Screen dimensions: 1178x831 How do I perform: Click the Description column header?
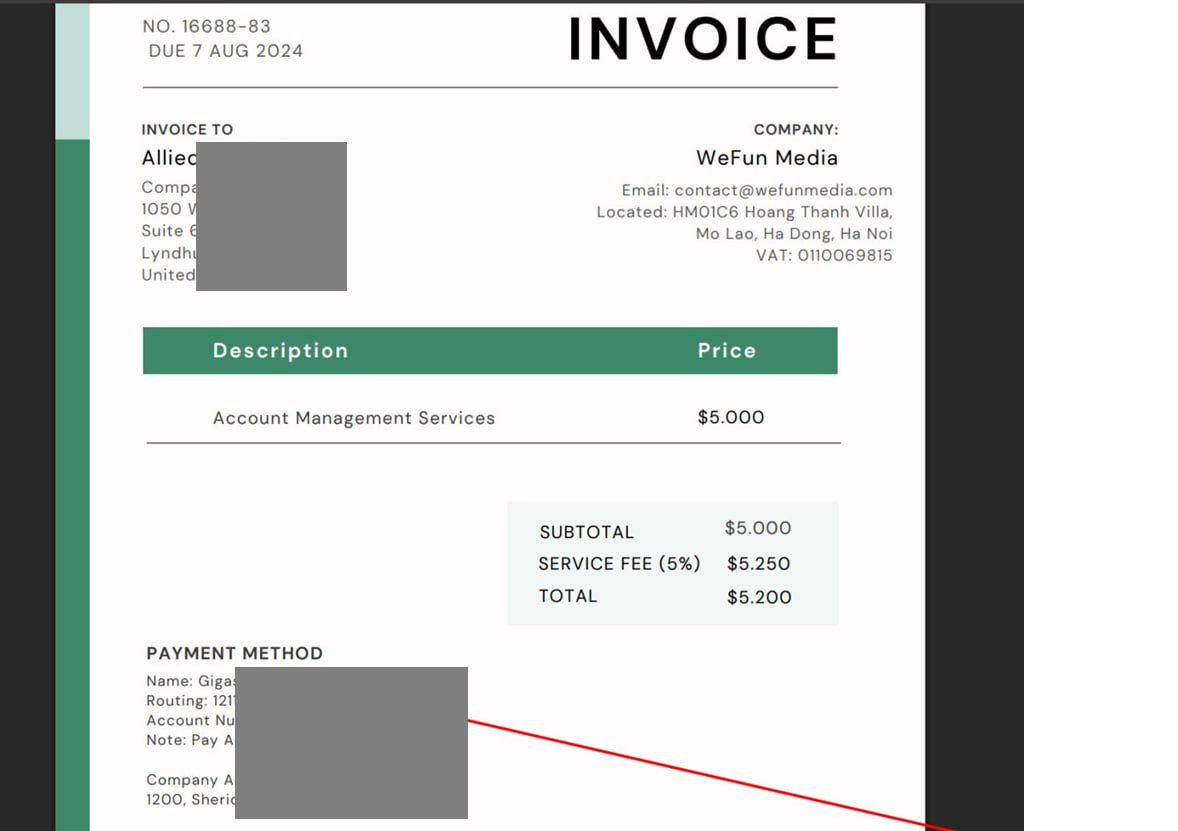(x=280, y=351)
